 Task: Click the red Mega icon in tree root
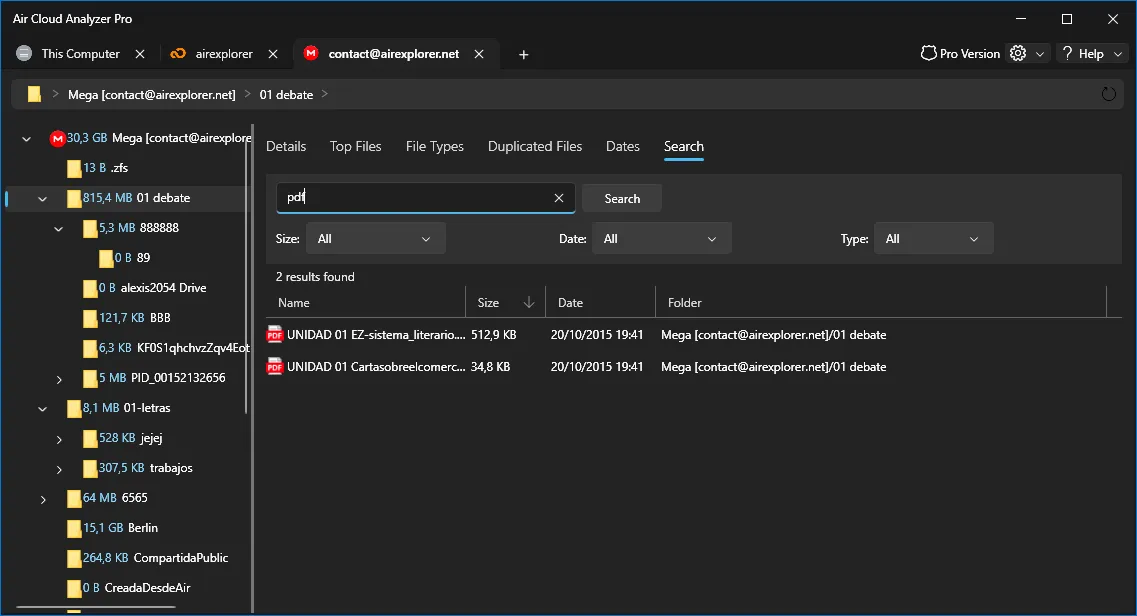point(57,138)
